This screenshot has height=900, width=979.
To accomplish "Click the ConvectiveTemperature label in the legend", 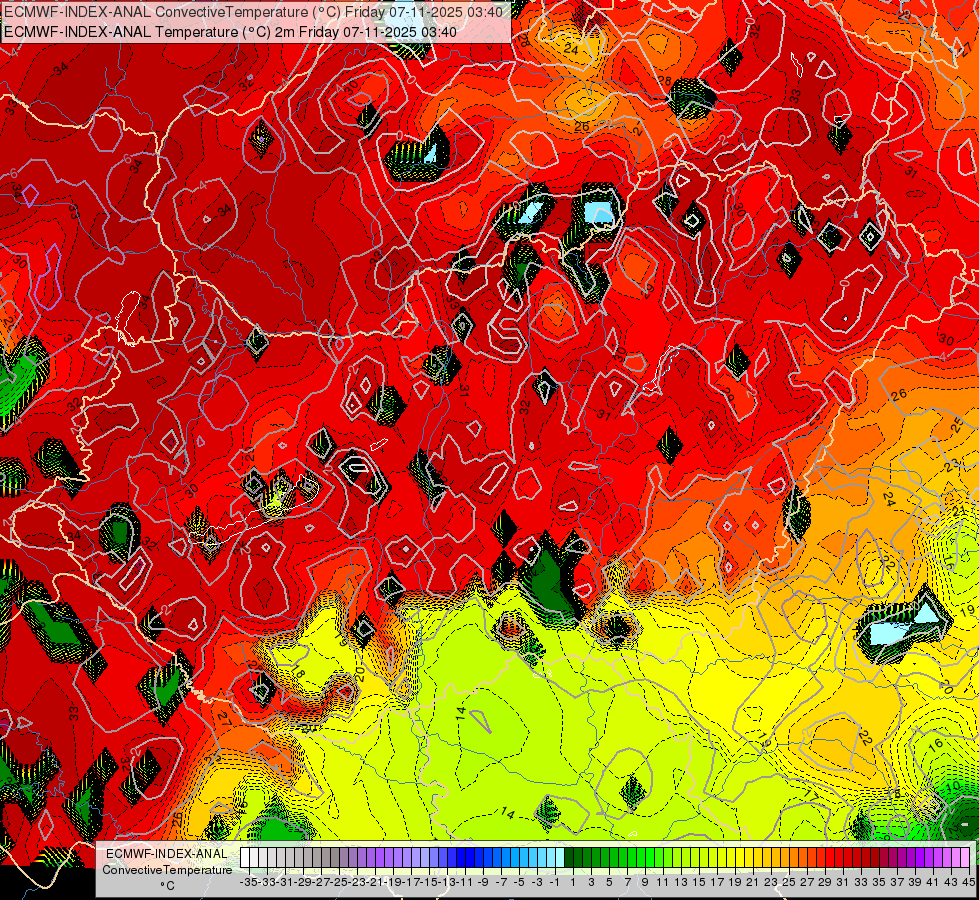I will (167, 870).
